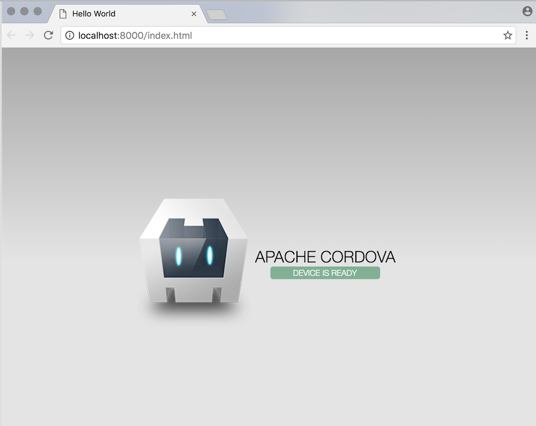Open a new tab
Viewport: 536px width, 426px height.
(x=217, y=15)
